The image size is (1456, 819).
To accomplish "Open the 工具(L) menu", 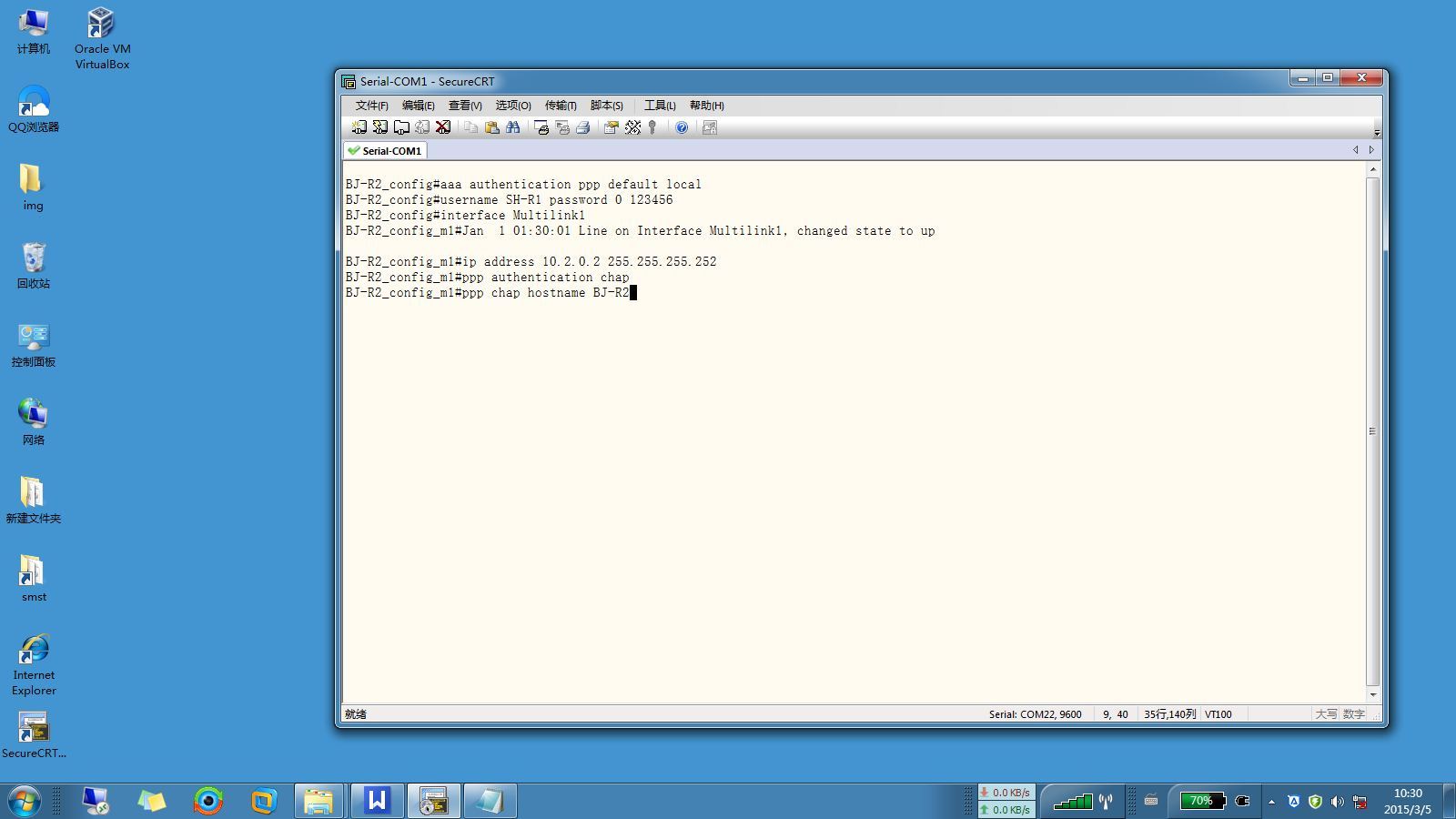I will 660,106.
